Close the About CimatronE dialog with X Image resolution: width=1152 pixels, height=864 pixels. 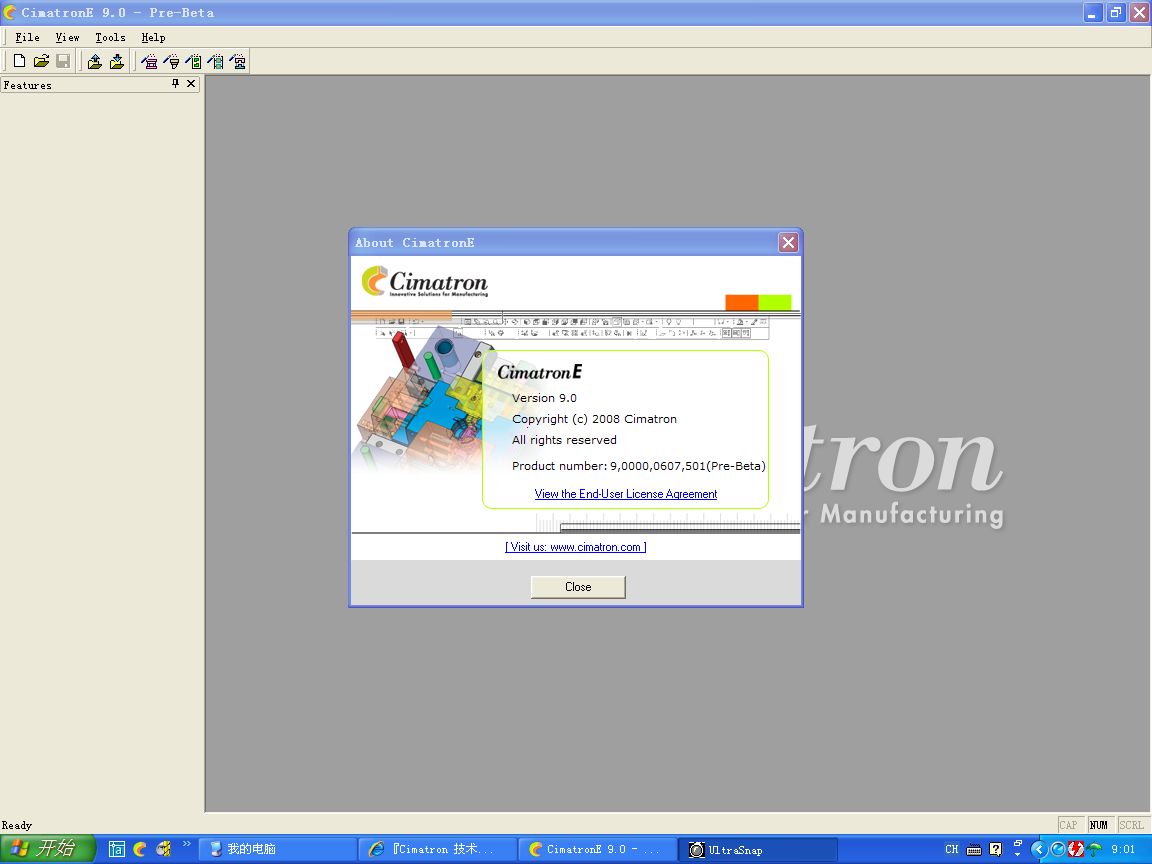(x=788, y=242)
